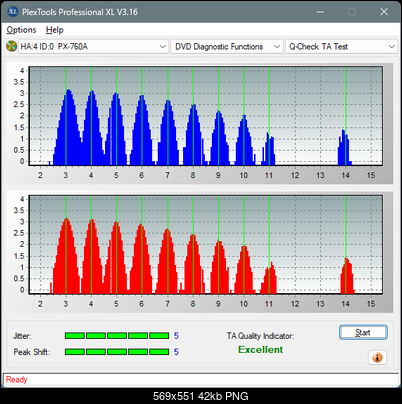
Task: Click the PlexTools XL app icon
Action: pos(13,12)
